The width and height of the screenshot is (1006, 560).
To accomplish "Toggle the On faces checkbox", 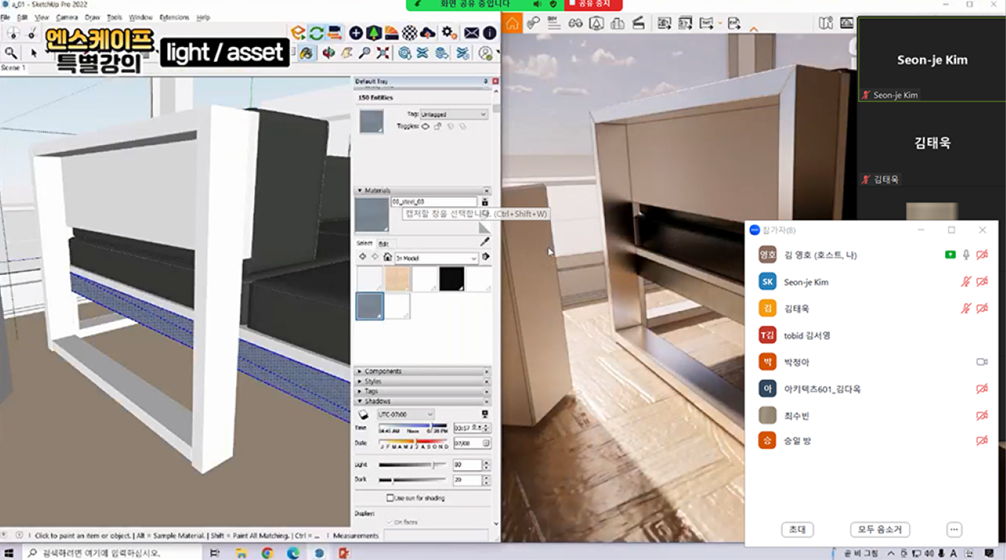I will [x=390, y=522].
